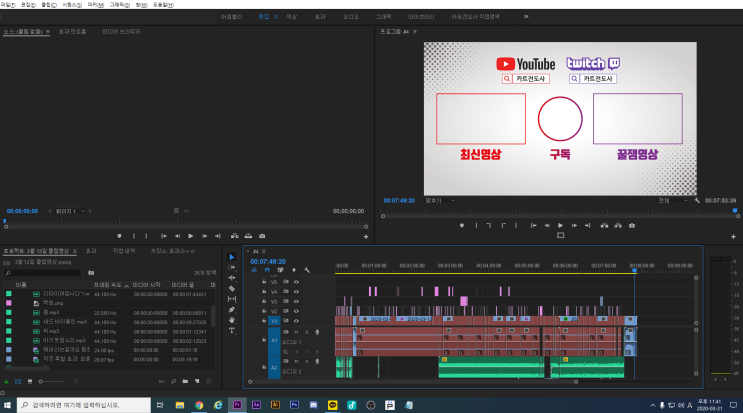Select the Ripple Edit tool
Viewport: 743px width, 413px height.
[232, 278]
